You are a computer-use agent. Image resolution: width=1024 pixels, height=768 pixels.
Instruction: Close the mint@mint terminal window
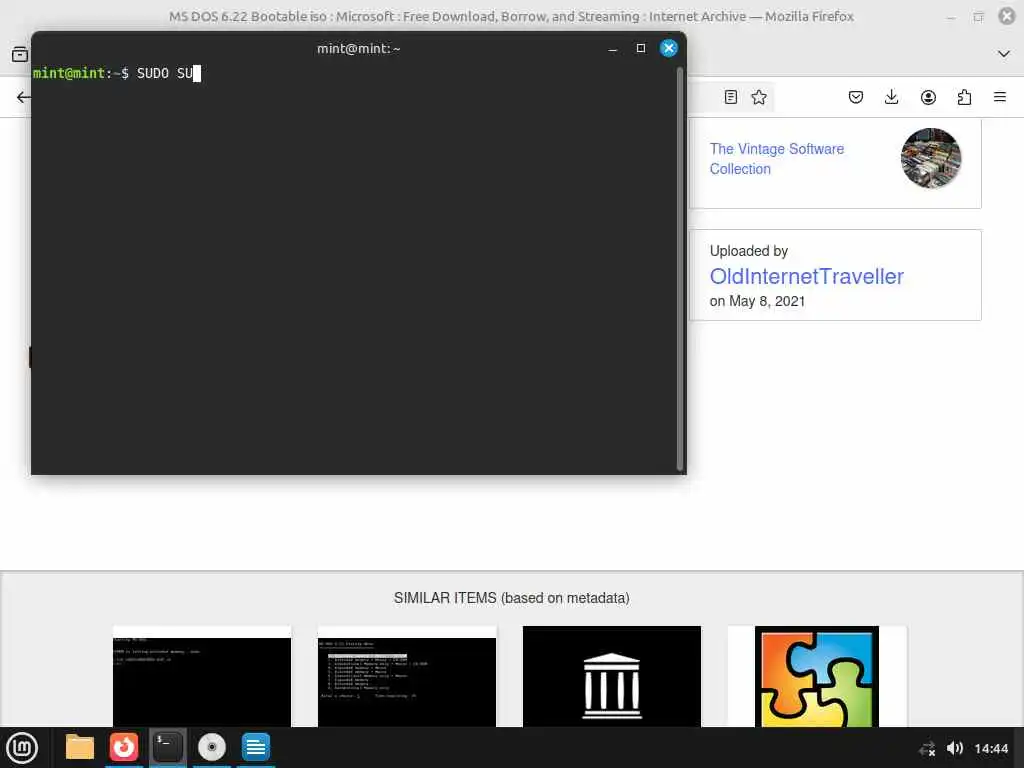669,48
